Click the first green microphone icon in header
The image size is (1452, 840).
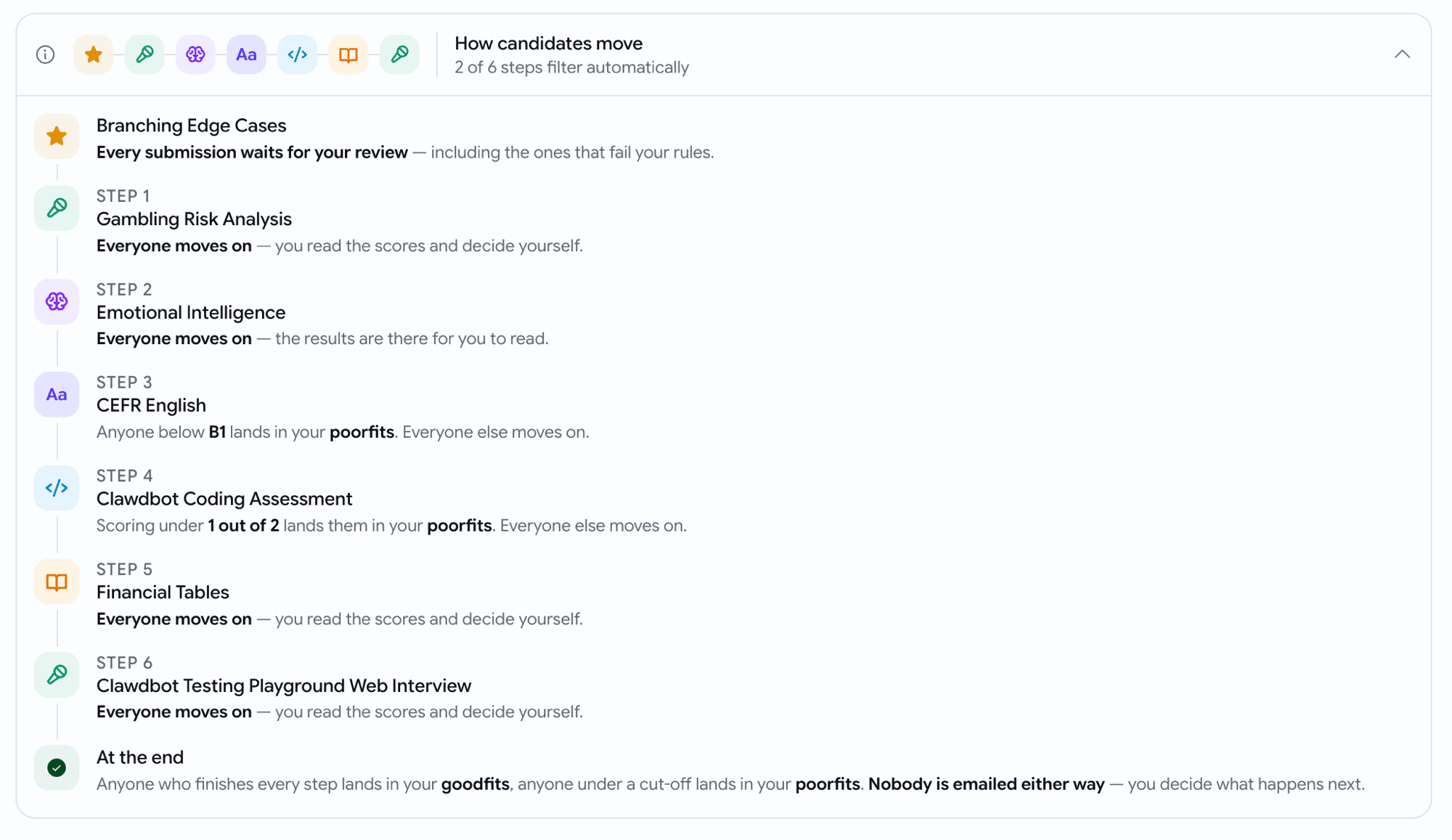point(144,54)
